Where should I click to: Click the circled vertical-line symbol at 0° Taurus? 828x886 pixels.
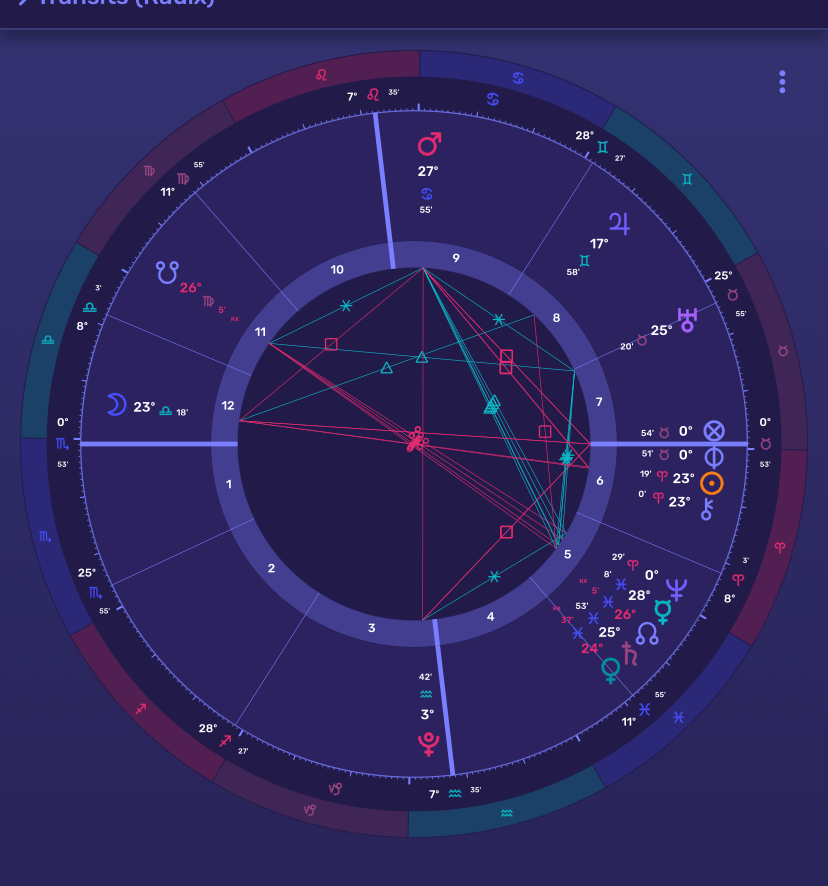tap(714, 457)
